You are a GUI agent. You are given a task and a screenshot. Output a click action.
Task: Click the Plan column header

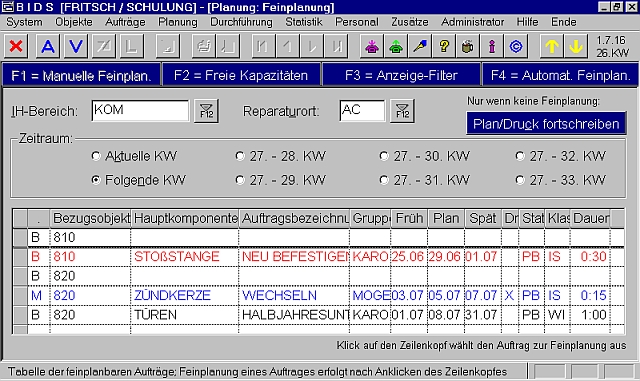pyautogui.click(x=446, y=218)
